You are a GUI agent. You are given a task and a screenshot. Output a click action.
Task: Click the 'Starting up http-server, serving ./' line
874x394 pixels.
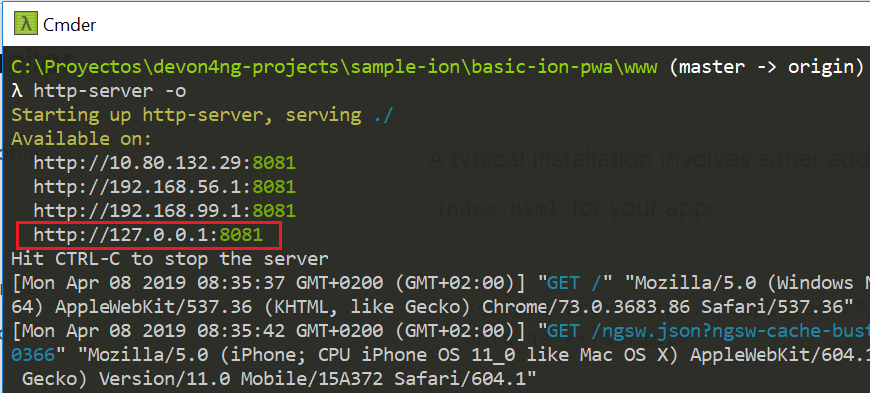(x=203, y=115)
